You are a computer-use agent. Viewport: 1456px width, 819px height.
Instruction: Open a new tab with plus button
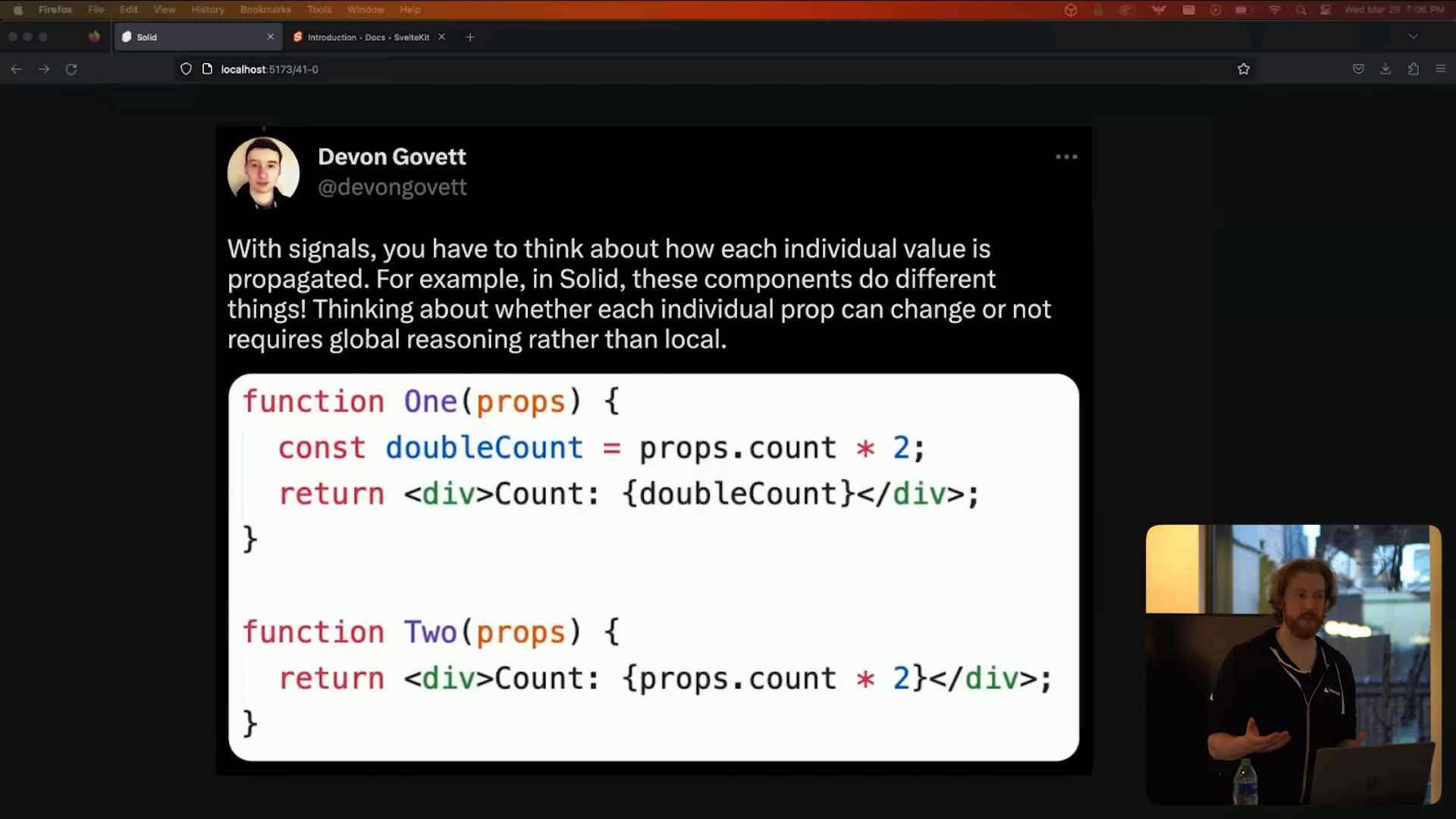tap(470, 37)
